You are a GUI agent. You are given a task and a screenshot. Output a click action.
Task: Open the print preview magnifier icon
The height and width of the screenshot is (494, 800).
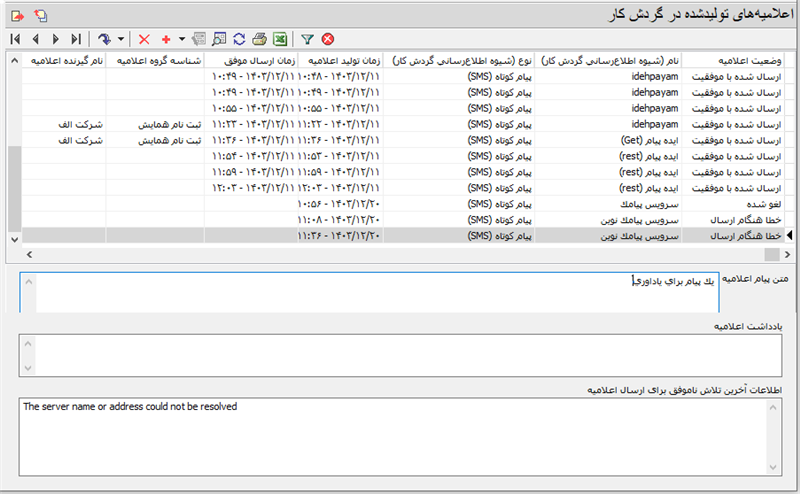(x=219, y=39)
